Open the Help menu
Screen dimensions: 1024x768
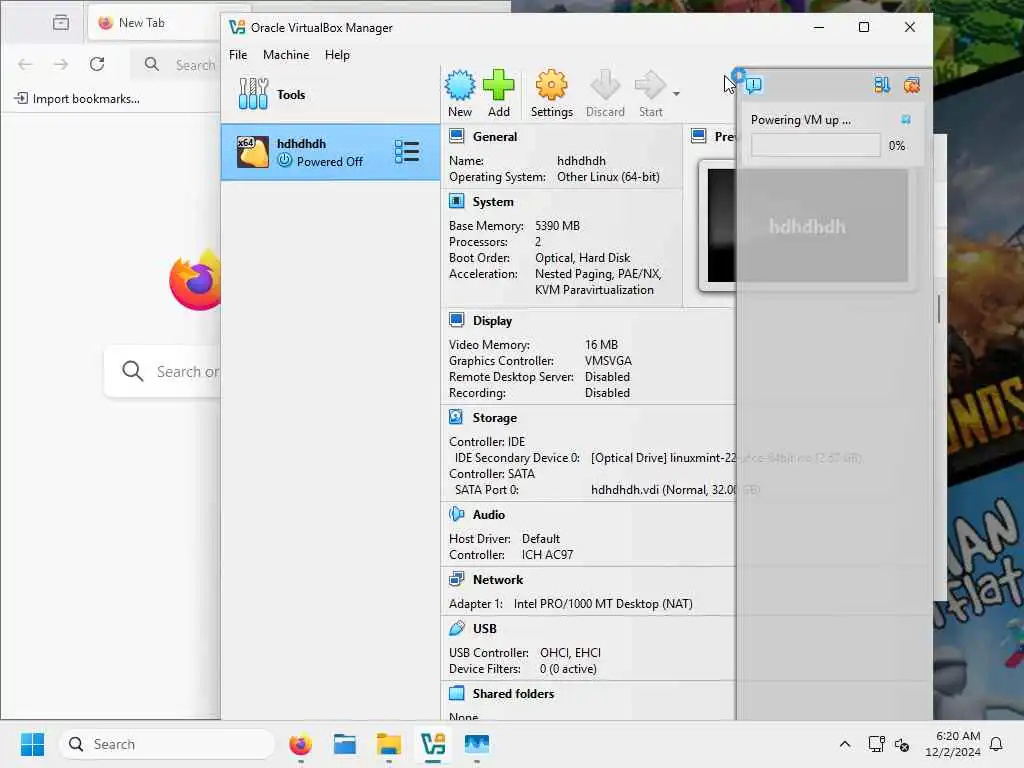click(x=337, y=55)
